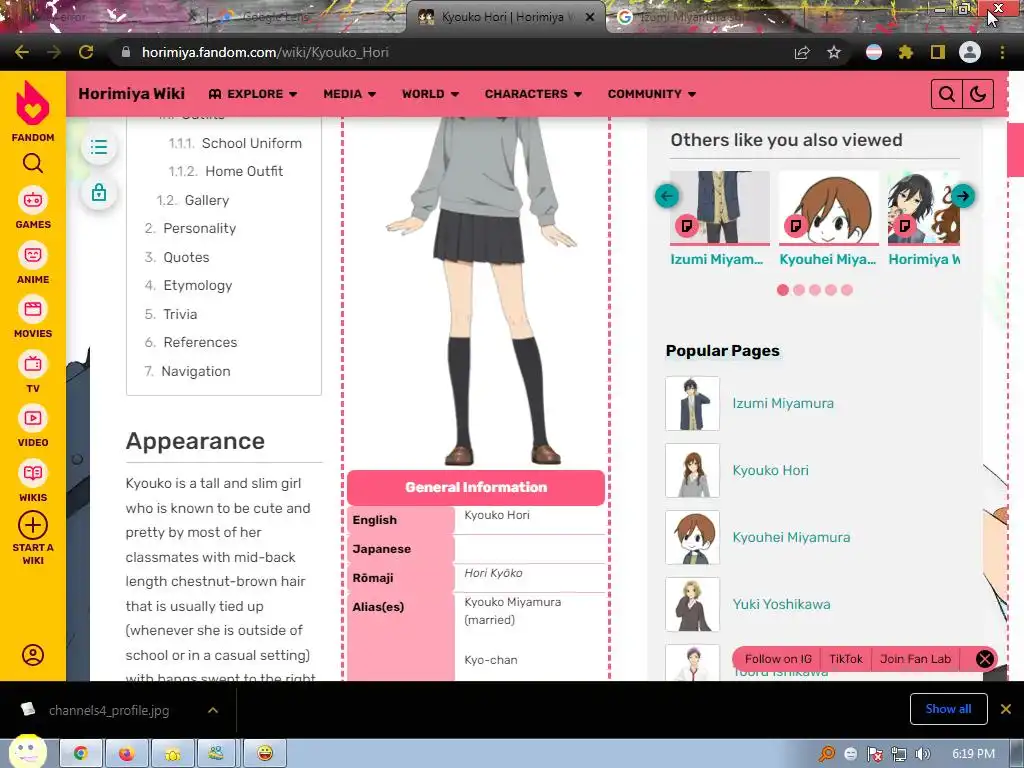Viewport: 1024px width, 768px height.
Task: Open the Izumi Miyamura link in Popular Pages
Action: click(x=782, y=403)
